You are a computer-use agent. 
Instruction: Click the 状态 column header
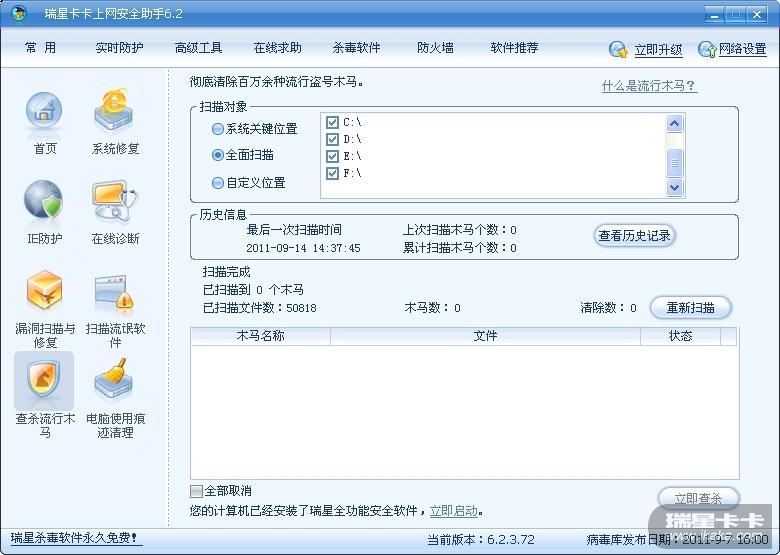click(x=681, y=336)
